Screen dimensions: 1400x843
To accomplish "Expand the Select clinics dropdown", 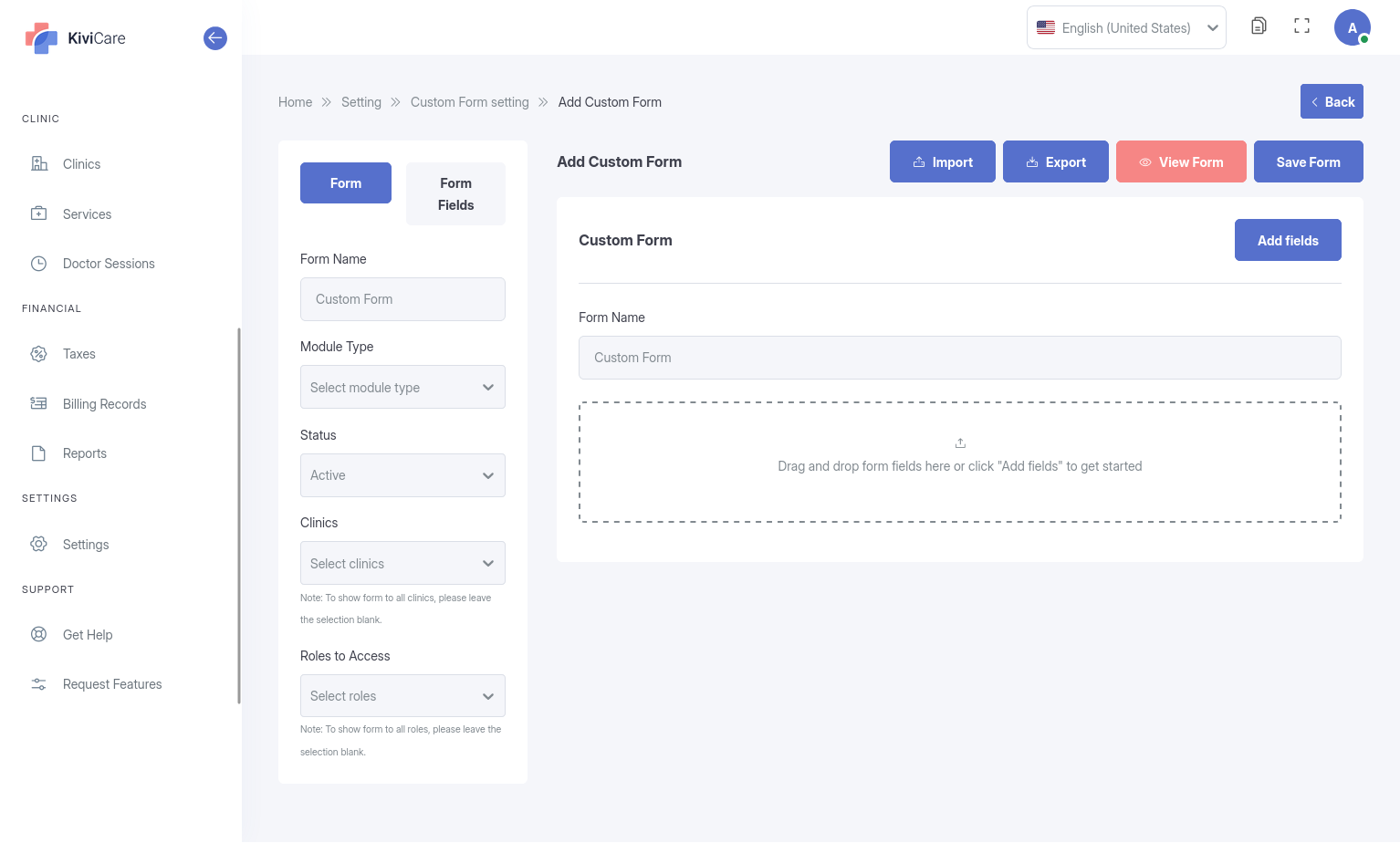I will pyautogui.click(x=402, y=564).
